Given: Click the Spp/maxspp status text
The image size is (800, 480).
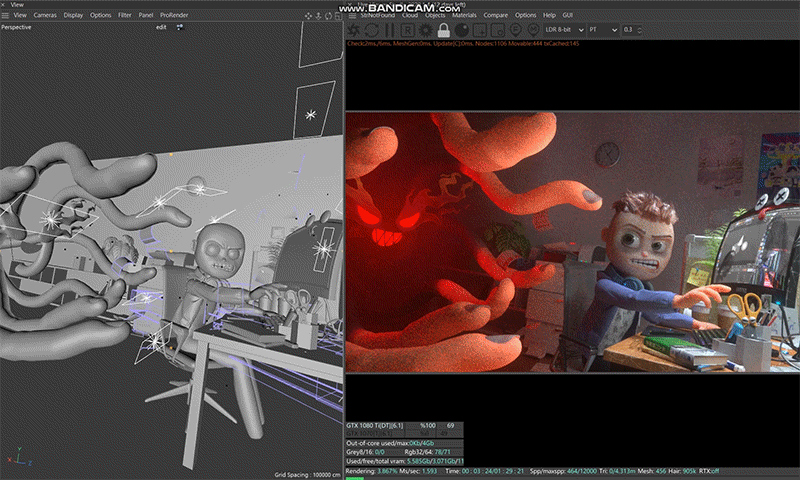Looking at the screenshot, I should 563,471.
